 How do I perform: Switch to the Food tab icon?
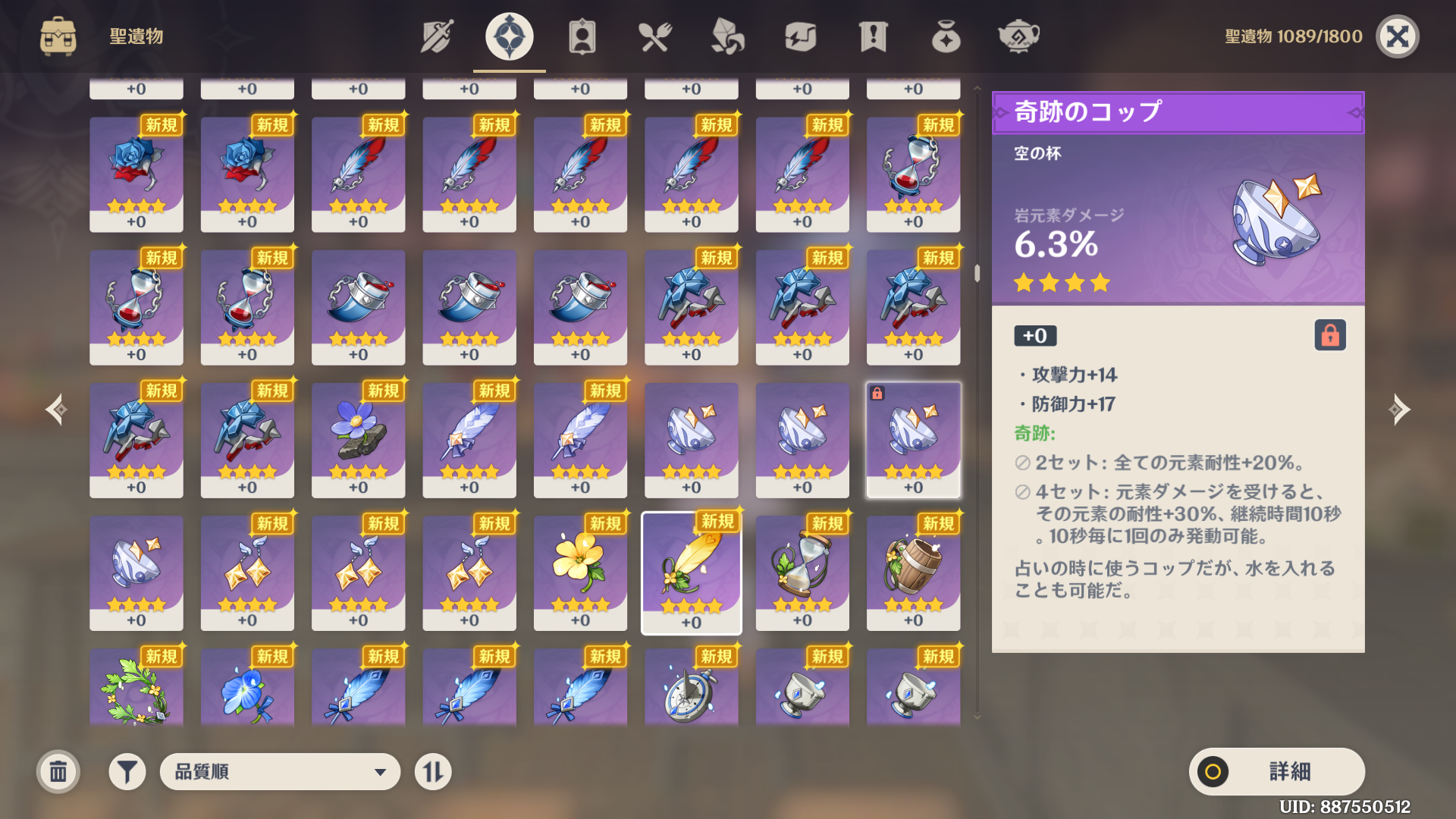(654, 36)
